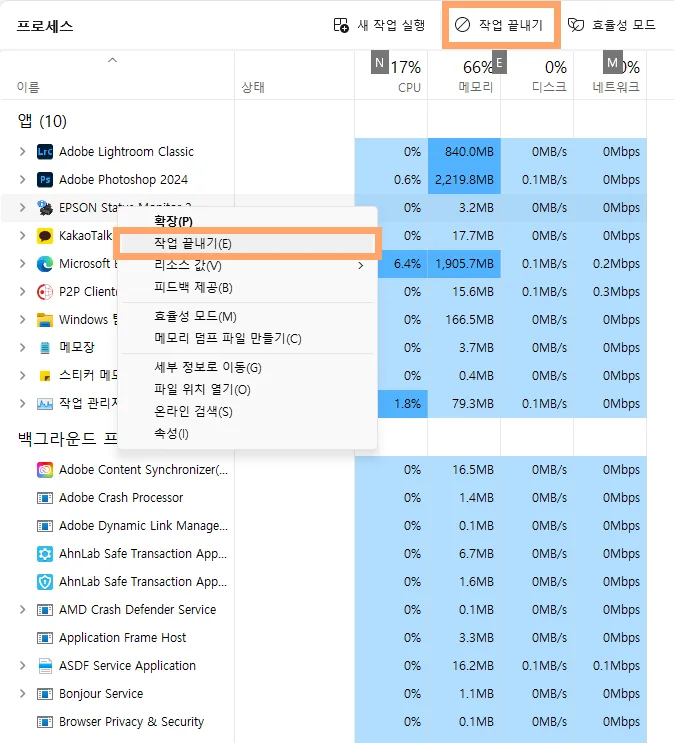Click the AhnLab gear icon, 6.7MB row
674x743 pixels.
[45, 553]
